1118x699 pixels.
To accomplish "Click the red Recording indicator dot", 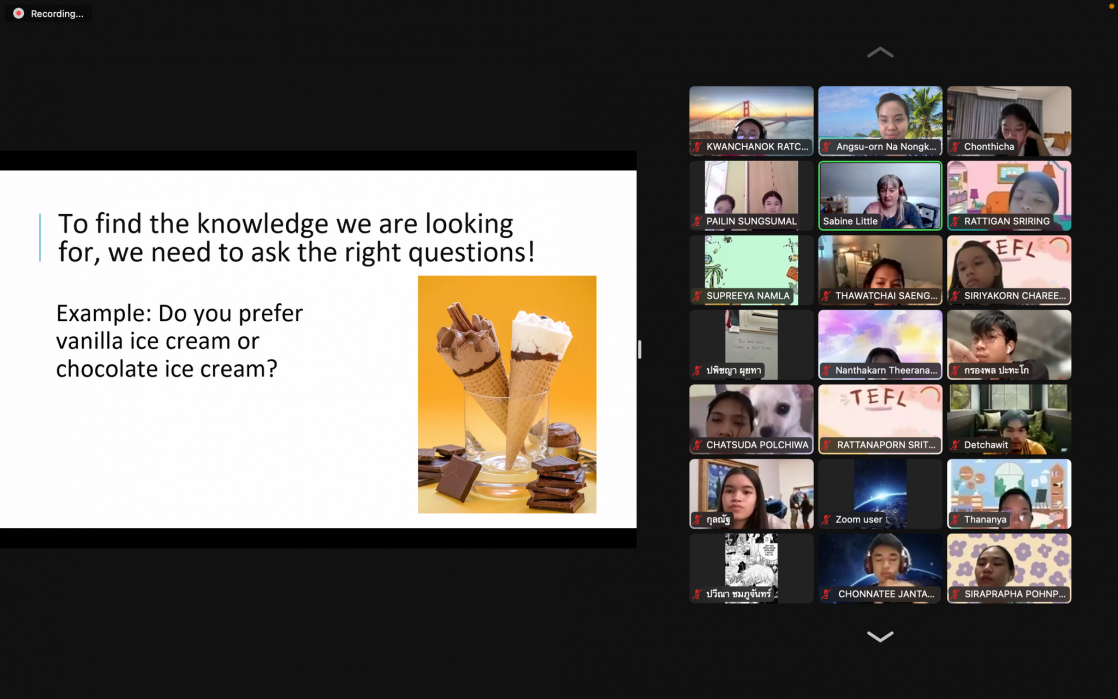I will point(18,13).
